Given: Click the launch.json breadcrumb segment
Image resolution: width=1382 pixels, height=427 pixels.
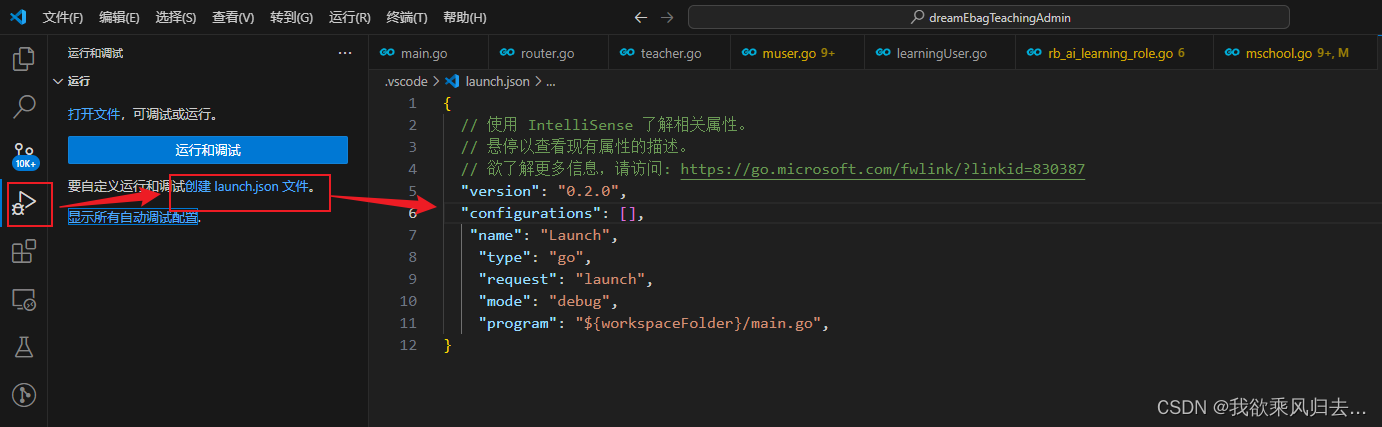Looking at the screenshot, I should pos(498,82).
